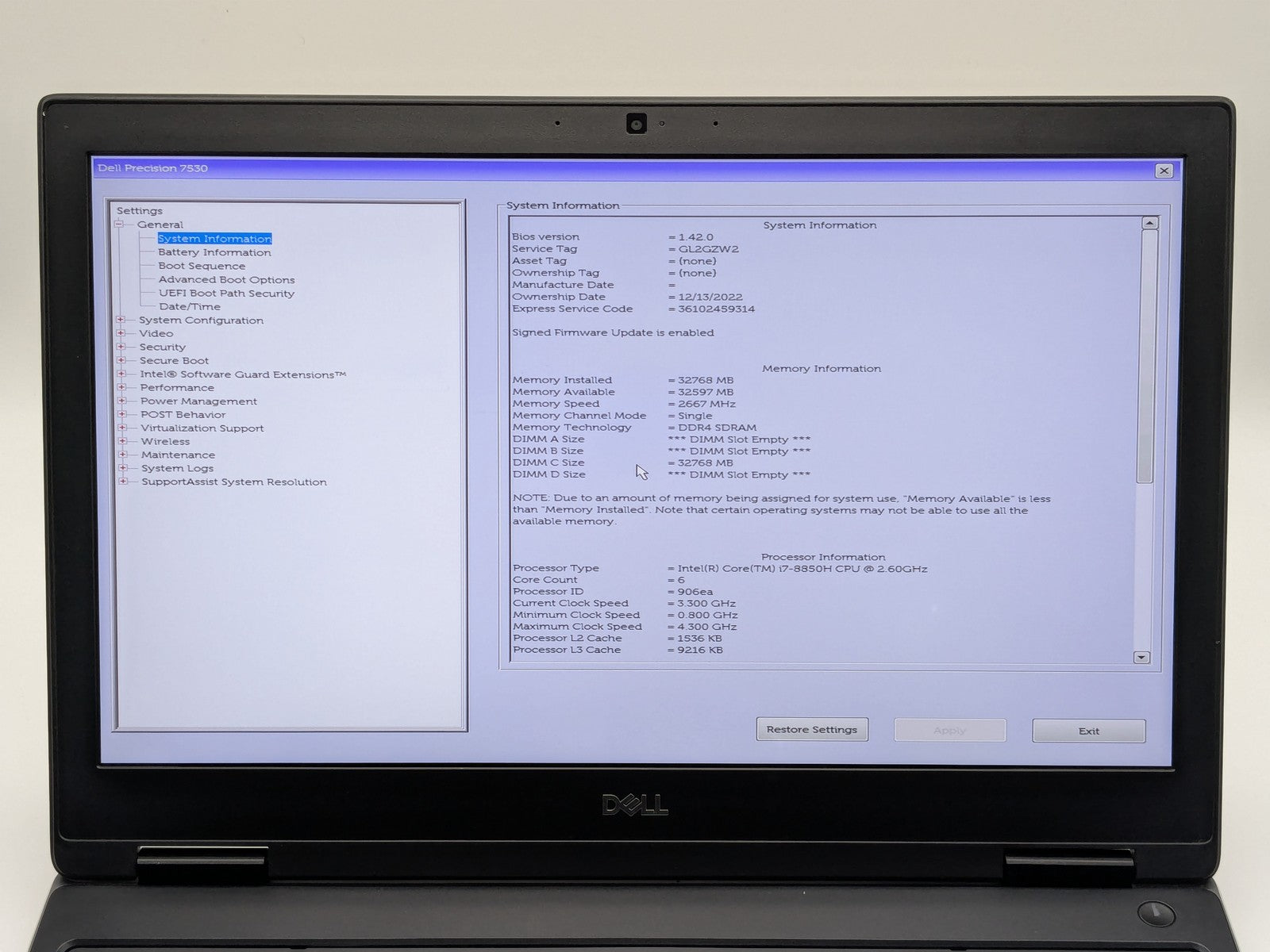
Task: Select the POST Behavior label
Action: click(183, 414)
